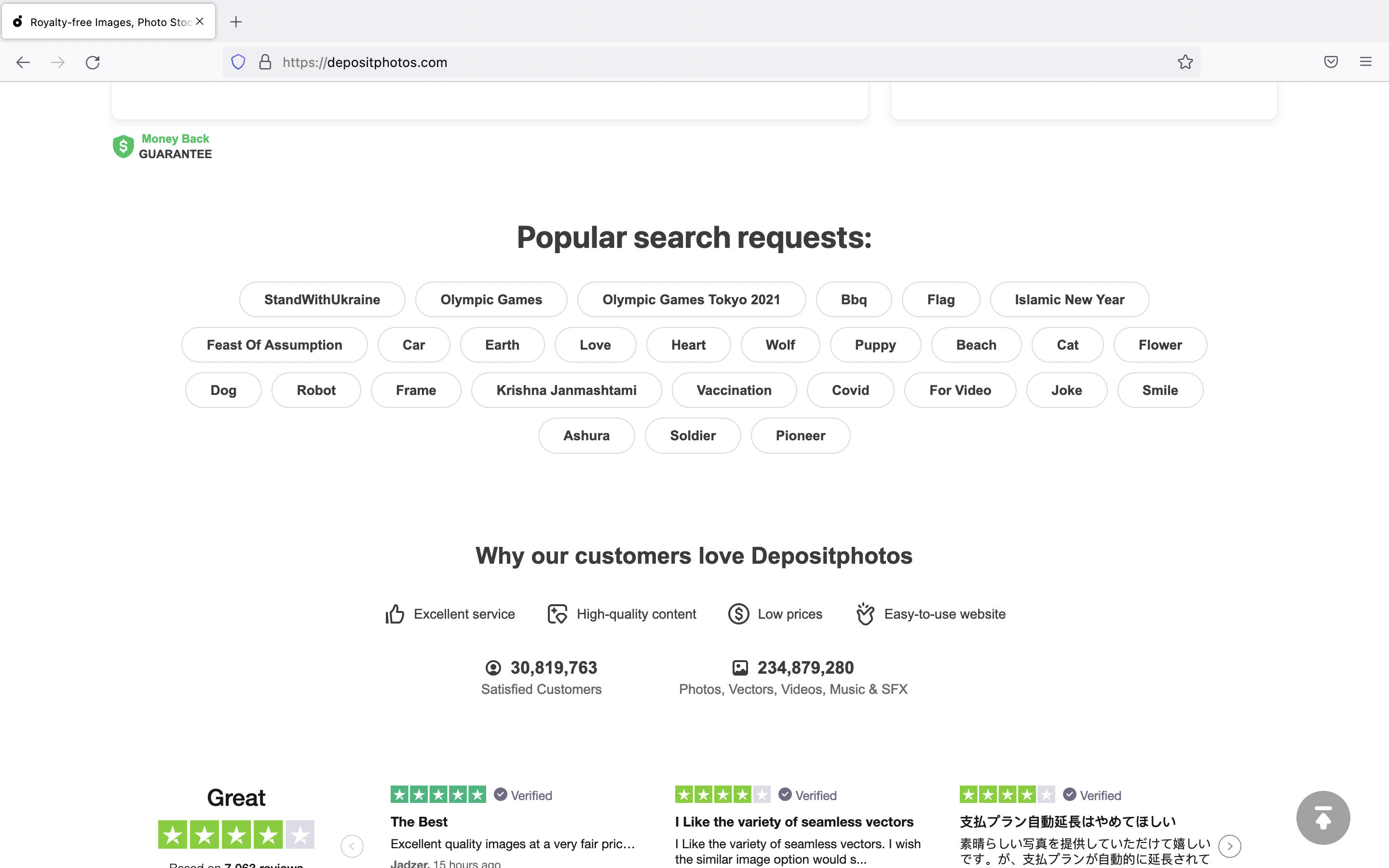Select the Bbq search tag
Screen dimensions: 1389x868
pos(854,299)
